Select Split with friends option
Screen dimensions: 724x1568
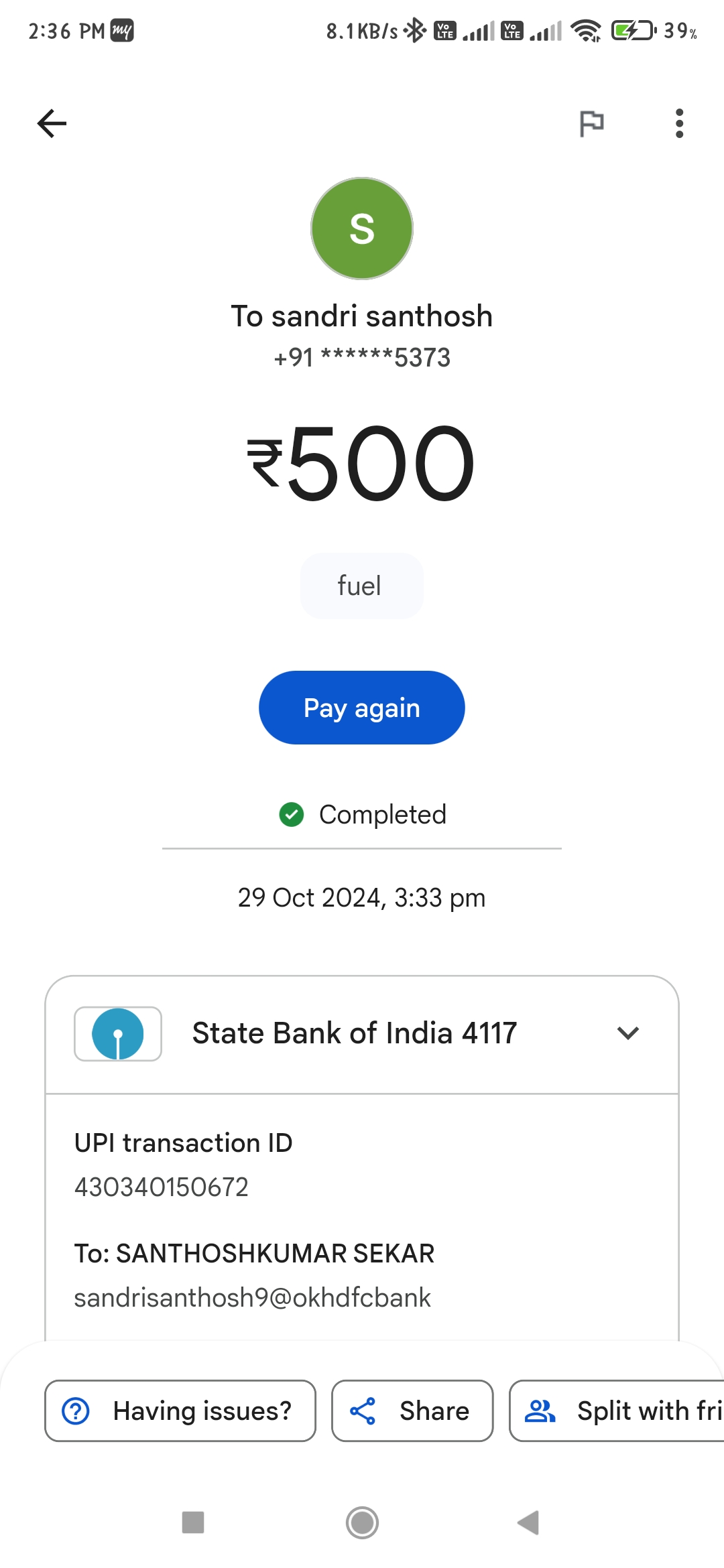[617, 1411]
